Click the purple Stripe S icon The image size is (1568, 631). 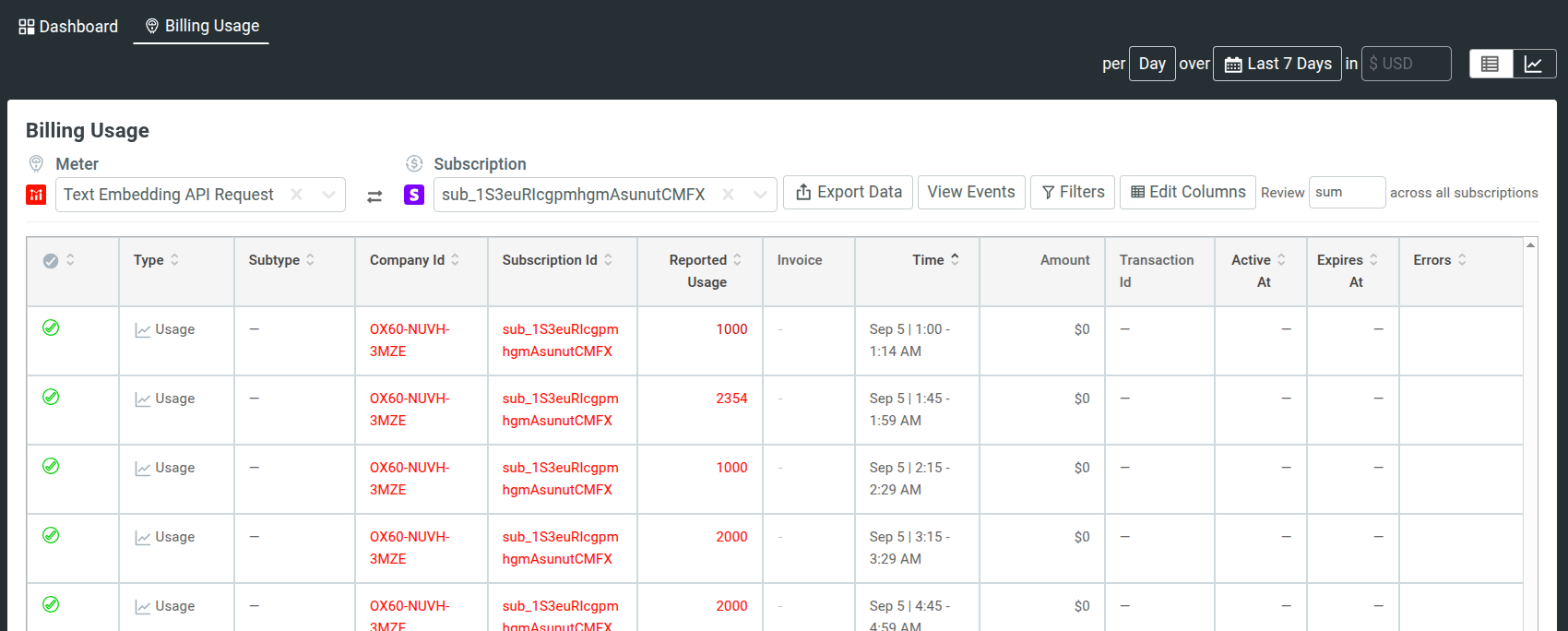414,195
